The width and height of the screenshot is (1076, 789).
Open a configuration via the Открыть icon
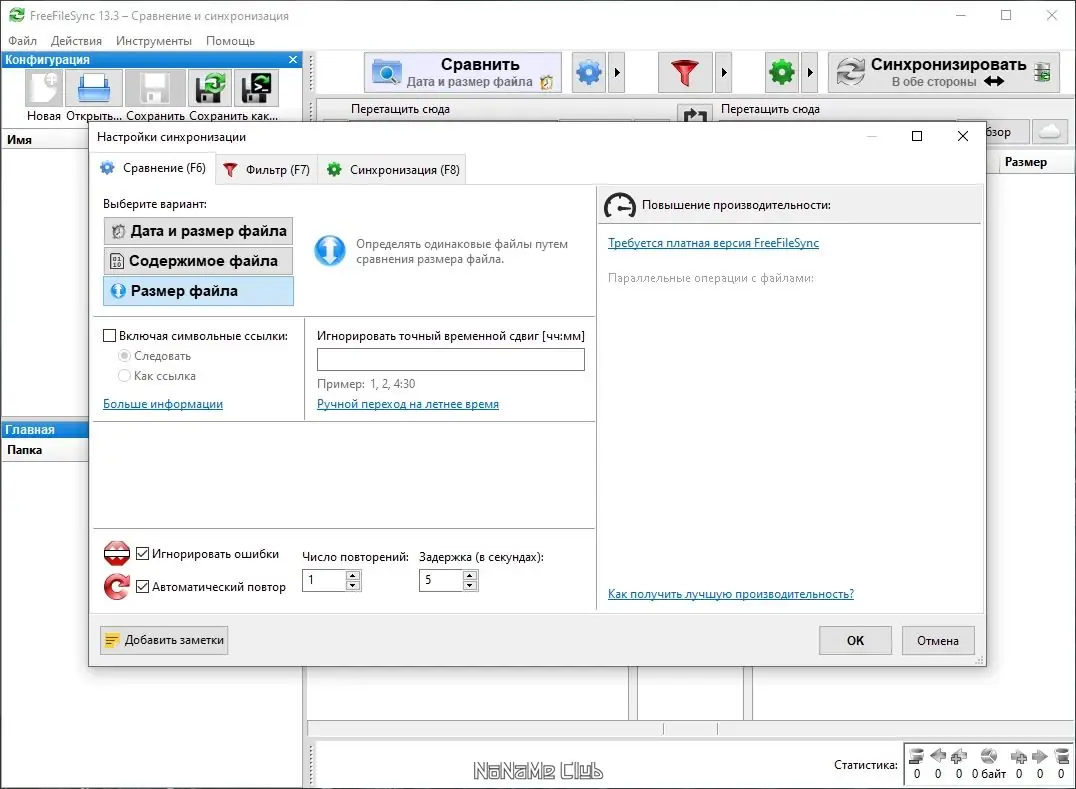(x=94, y=89)
